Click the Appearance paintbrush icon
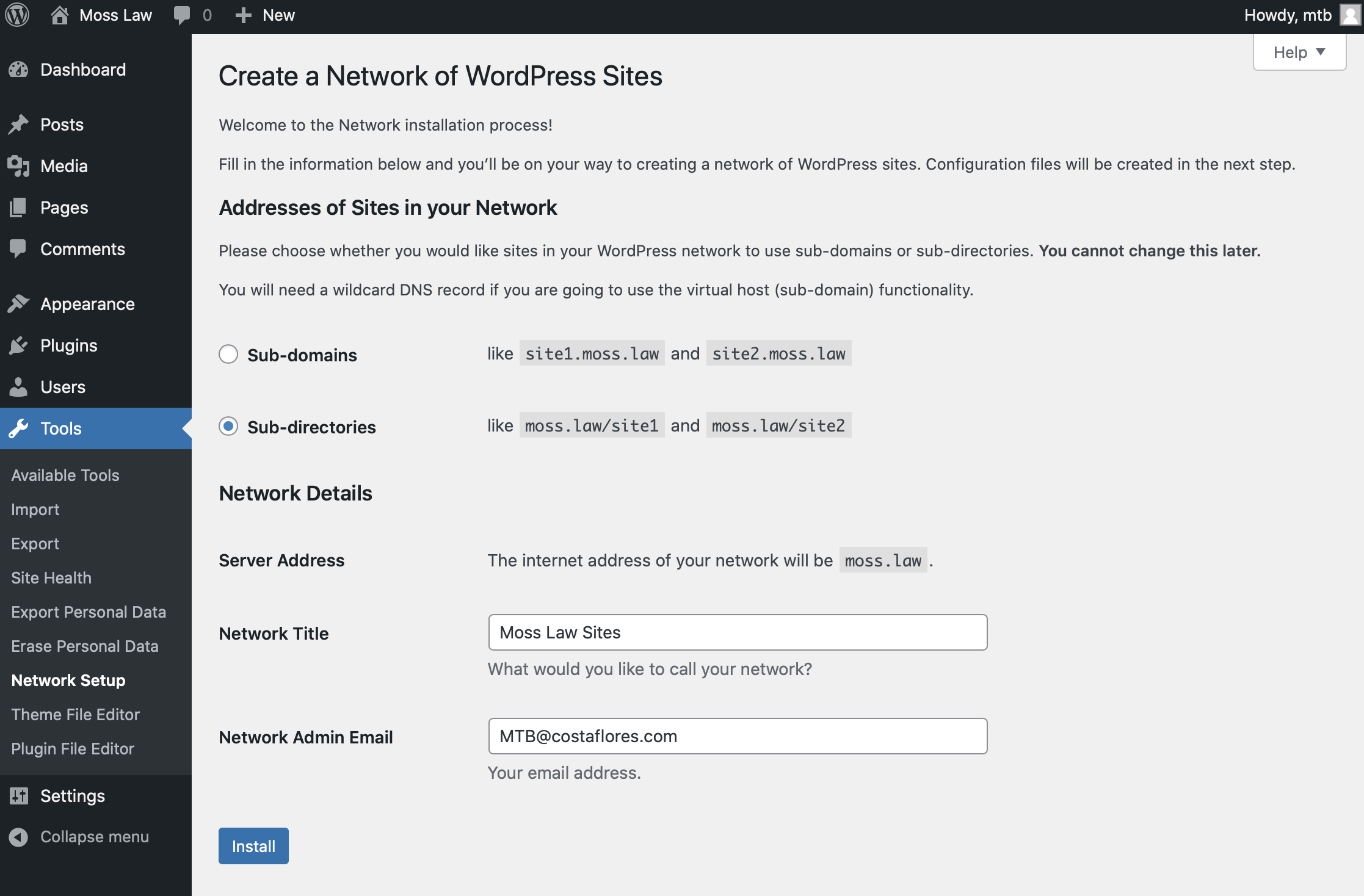The width and height of the screenshot is (1364, 896). [19, 304]
